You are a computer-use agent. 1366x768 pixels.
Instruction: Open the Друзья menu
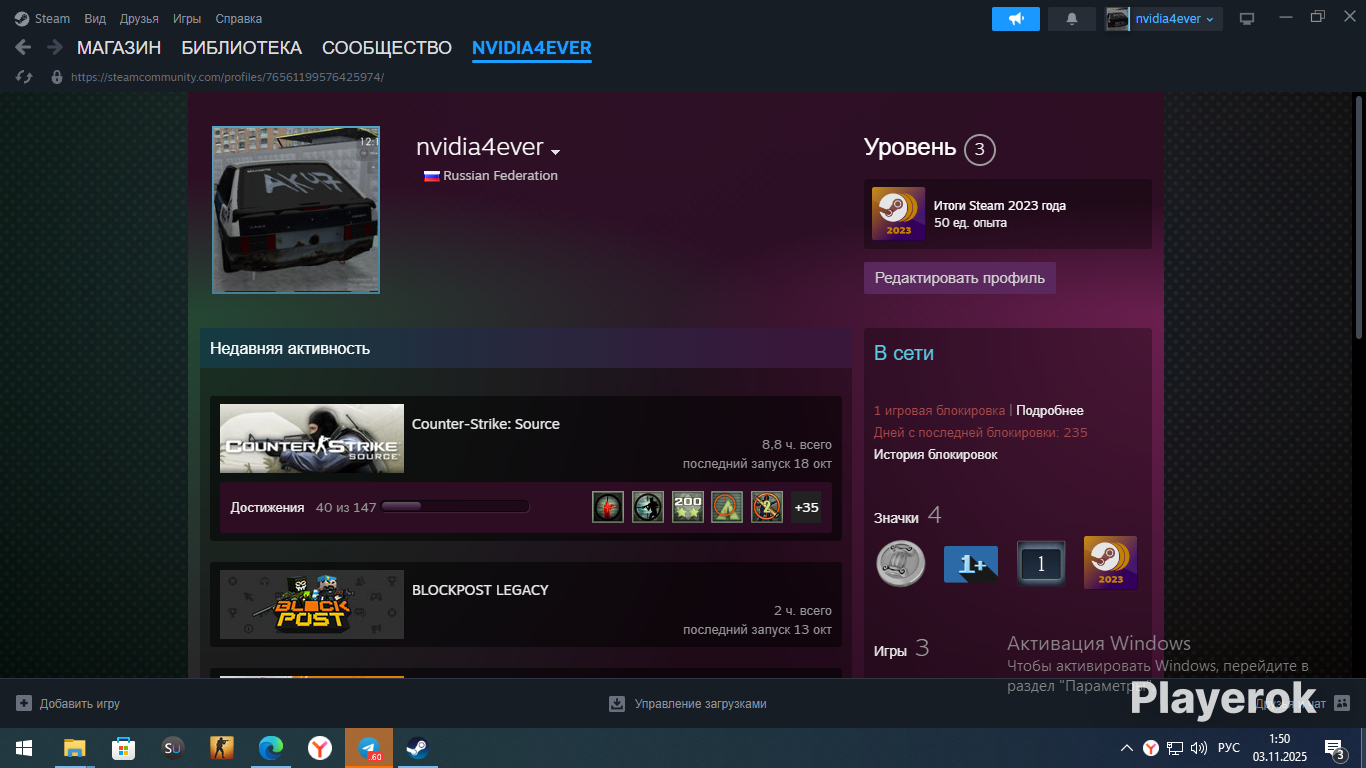coord(139,19)
